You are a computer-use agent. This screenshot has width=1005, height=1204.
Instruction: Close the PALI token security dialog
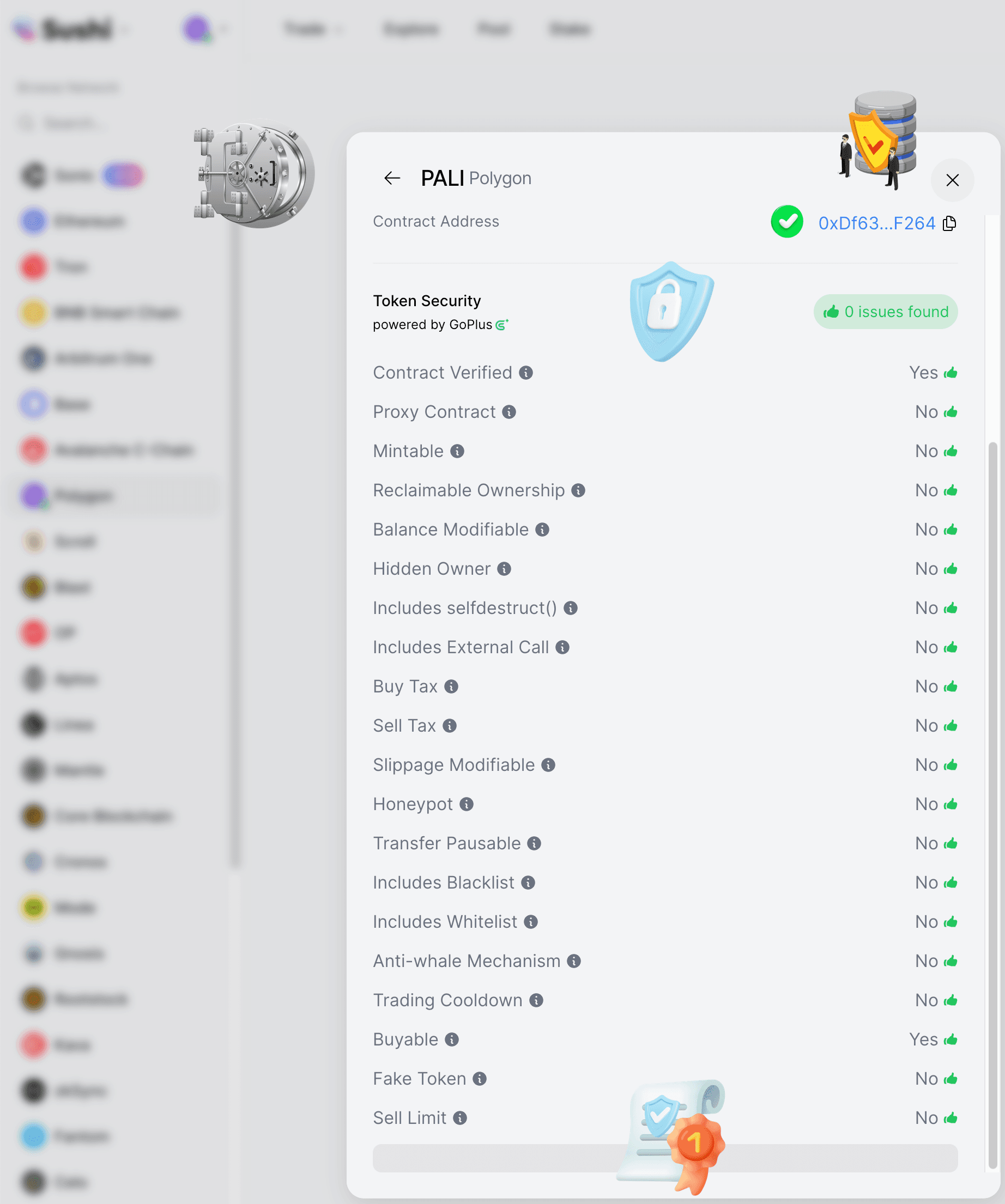click(952, 180)
